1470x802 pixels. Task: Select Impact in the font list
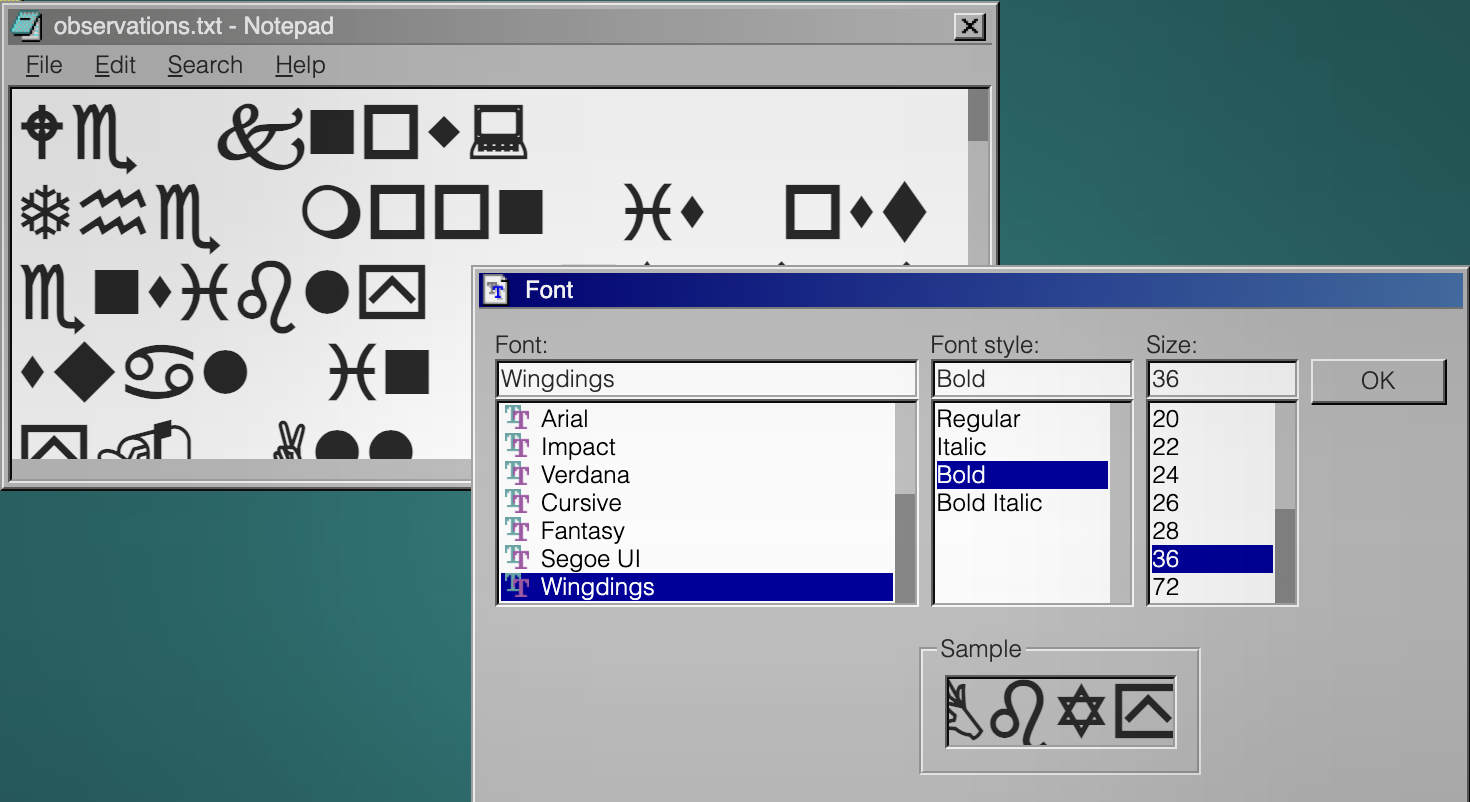click(697, 446)
